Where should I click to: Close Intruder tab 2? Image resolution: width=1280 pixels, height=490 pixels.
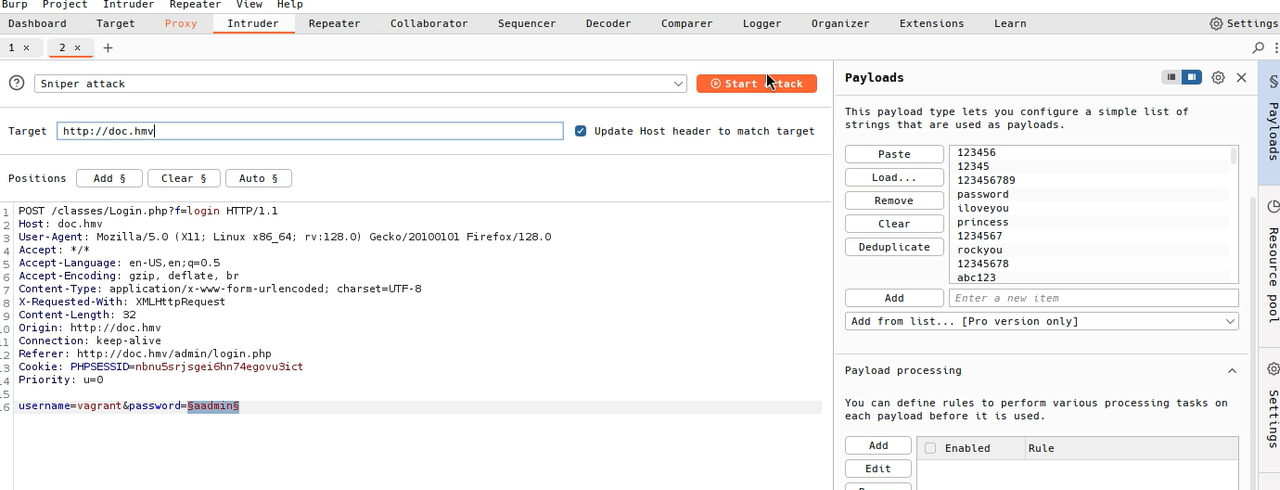(x=77, y=47)
